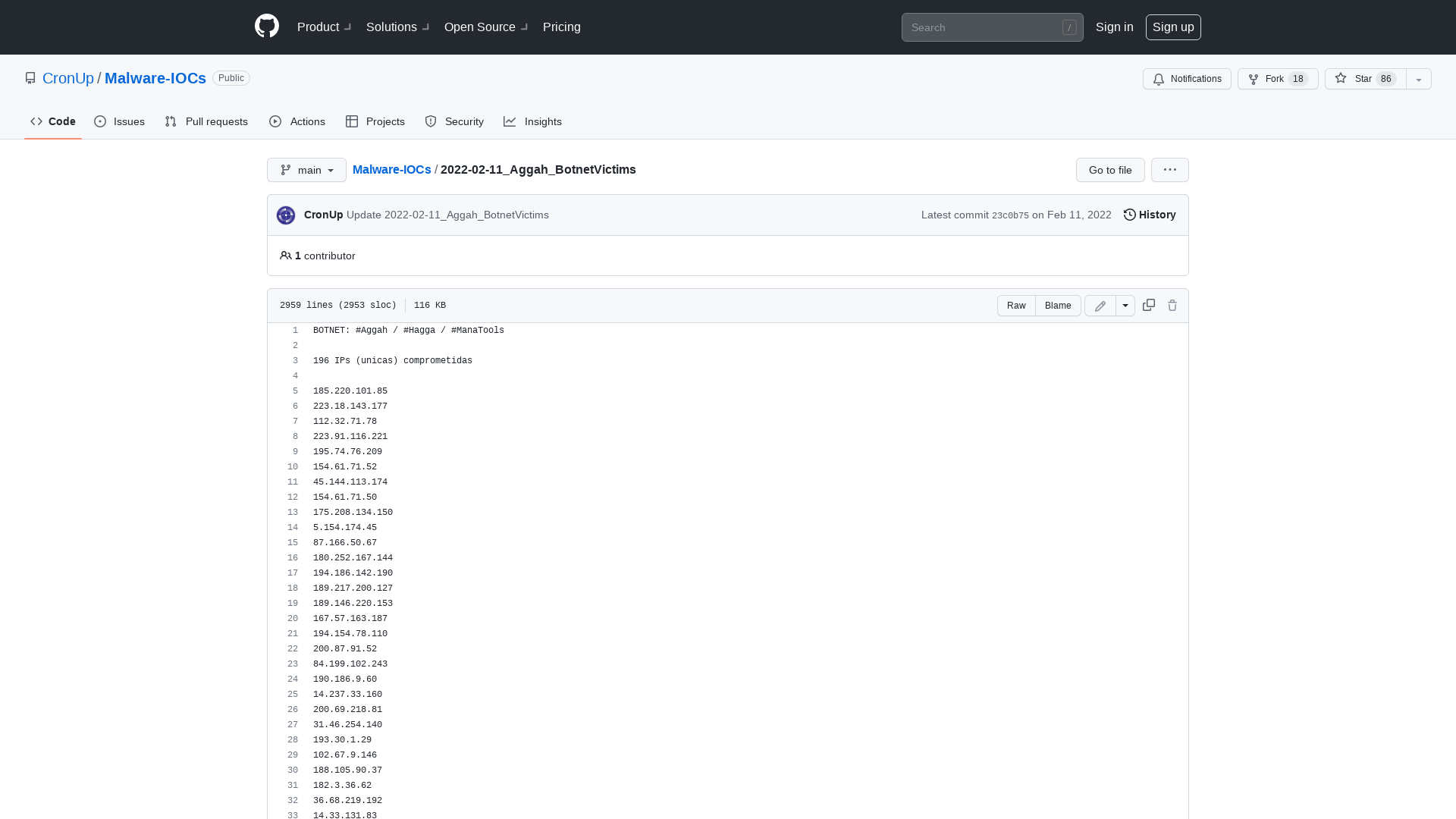Click the Pull requests icon
This screenshot has width=1456, height=819.
[171, 121]
